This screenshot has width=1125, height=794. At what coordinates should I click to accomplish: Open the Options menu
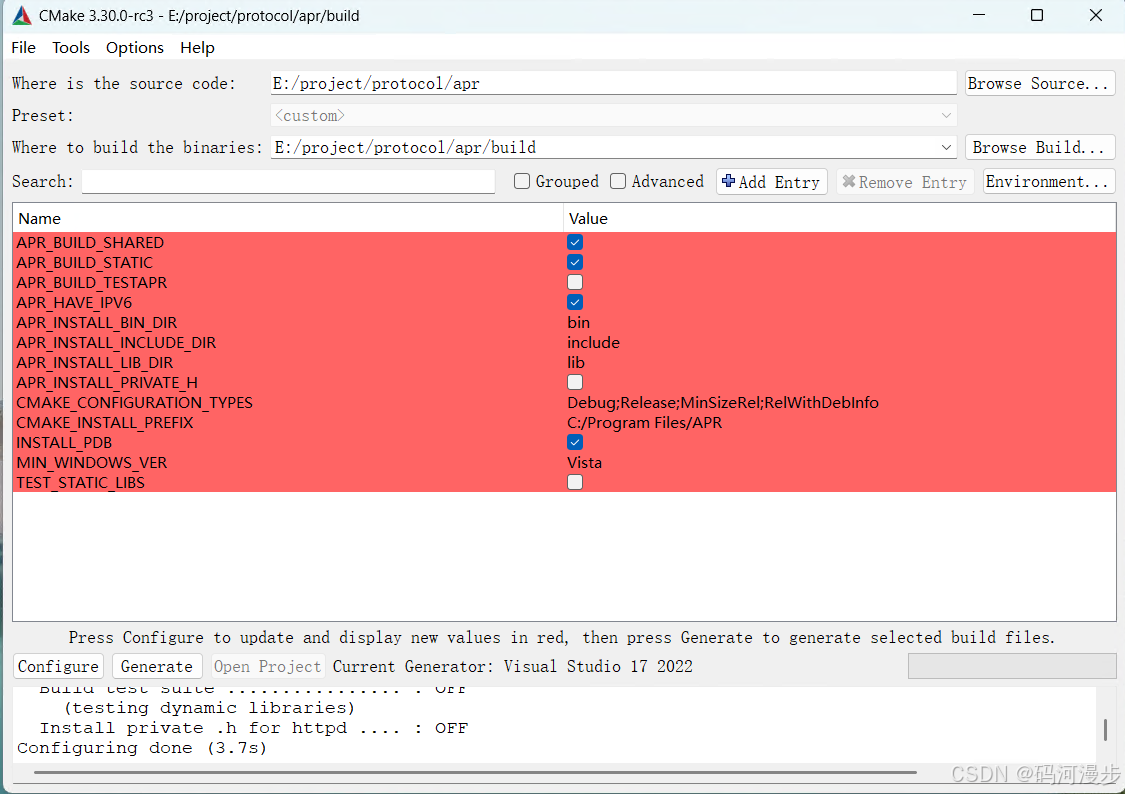click(135, 47)
